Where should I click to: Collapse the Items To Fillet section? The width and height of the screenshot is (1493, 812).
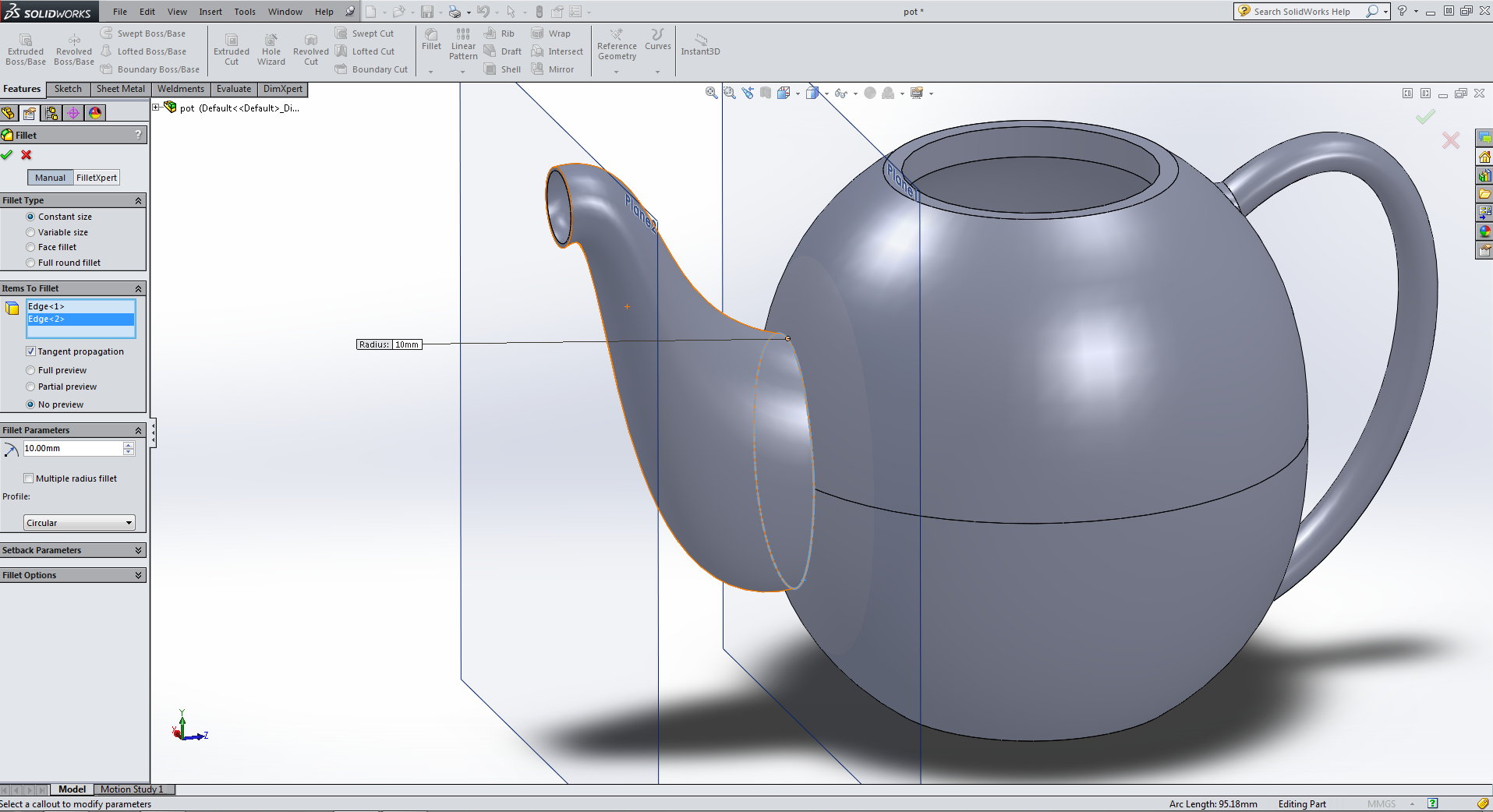pyautogui.click(x=139, y=288)
